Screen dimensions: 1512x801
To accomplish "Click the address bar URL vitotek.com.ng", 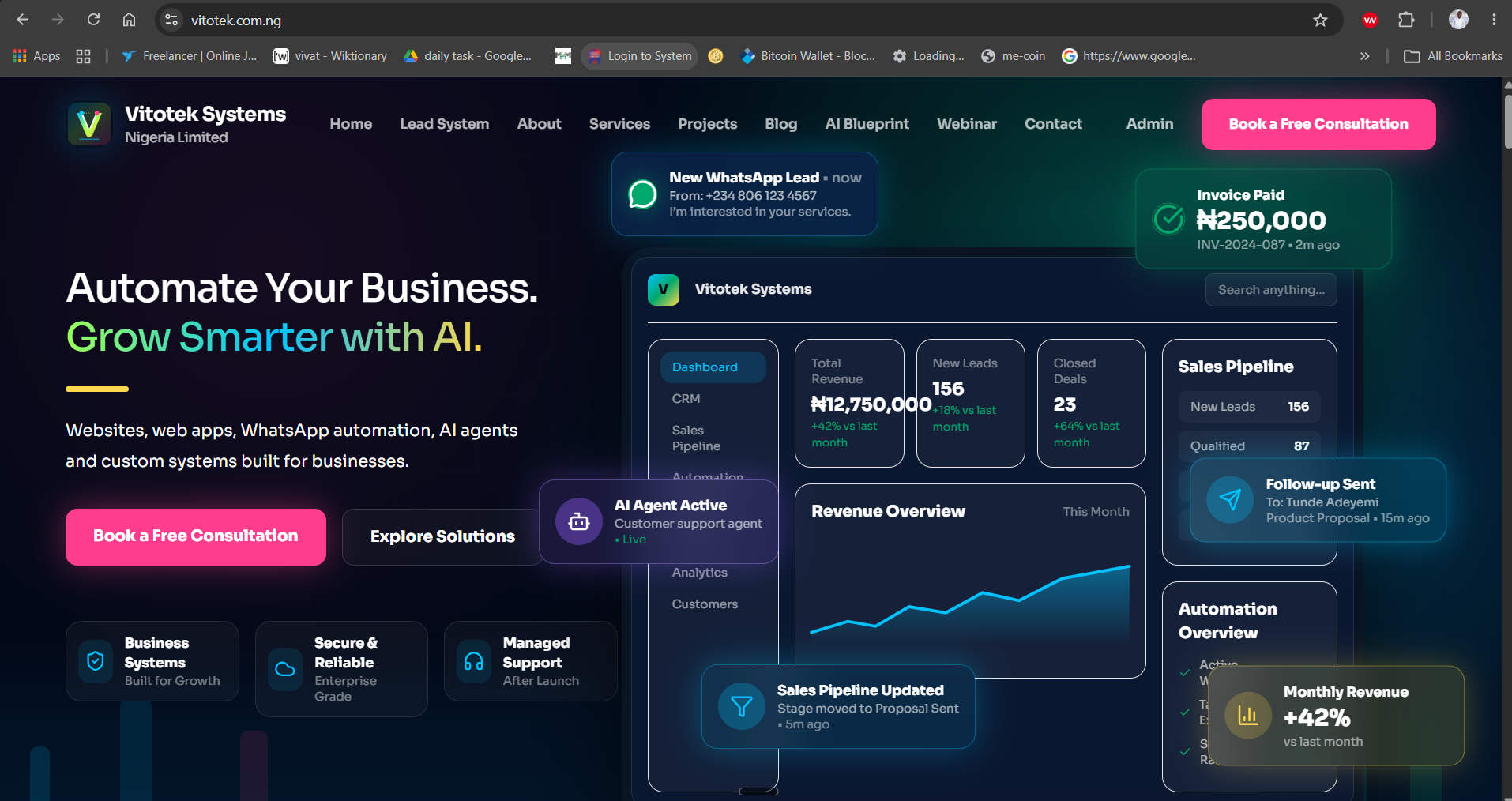I will [x=235, y=21].
